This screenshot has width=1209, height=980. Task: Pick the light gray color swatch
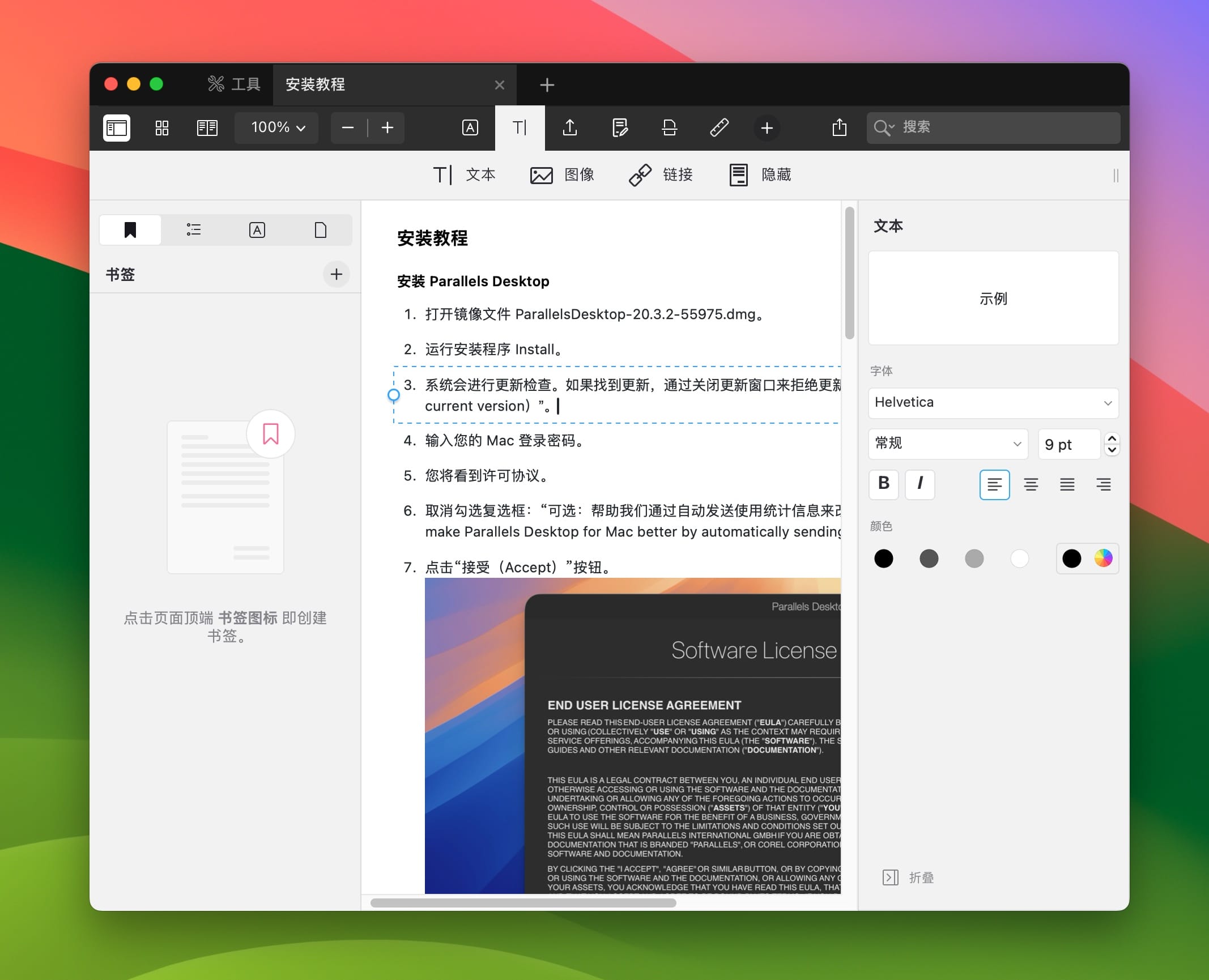tap(974, 559)
